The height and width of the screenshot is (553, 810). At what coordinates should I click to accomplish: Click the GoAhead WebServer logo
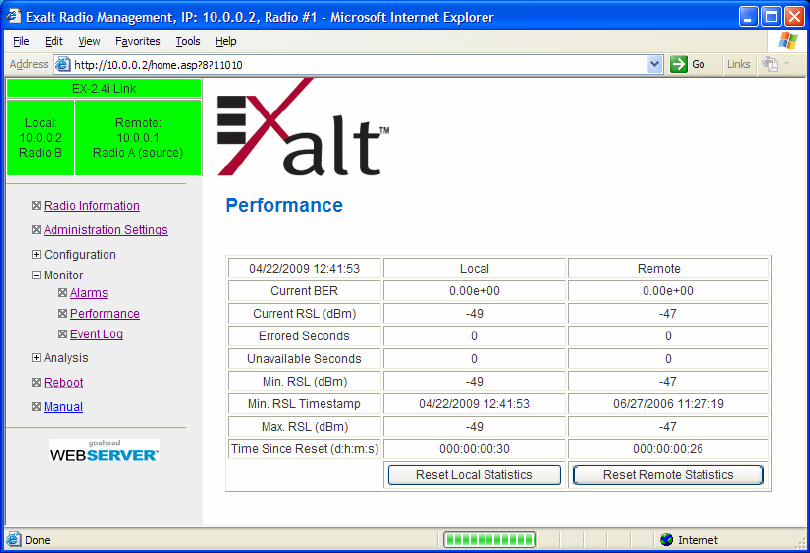tap(104, 451)
